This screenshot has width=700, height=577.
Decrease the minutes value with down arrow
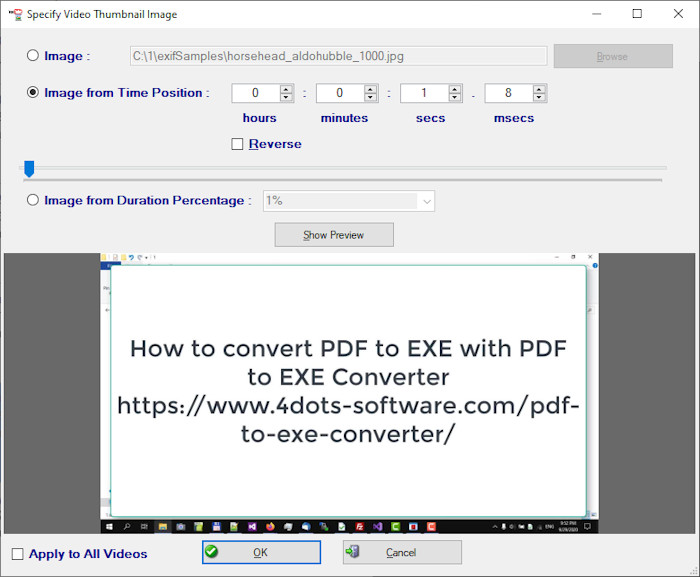(371, 97)
